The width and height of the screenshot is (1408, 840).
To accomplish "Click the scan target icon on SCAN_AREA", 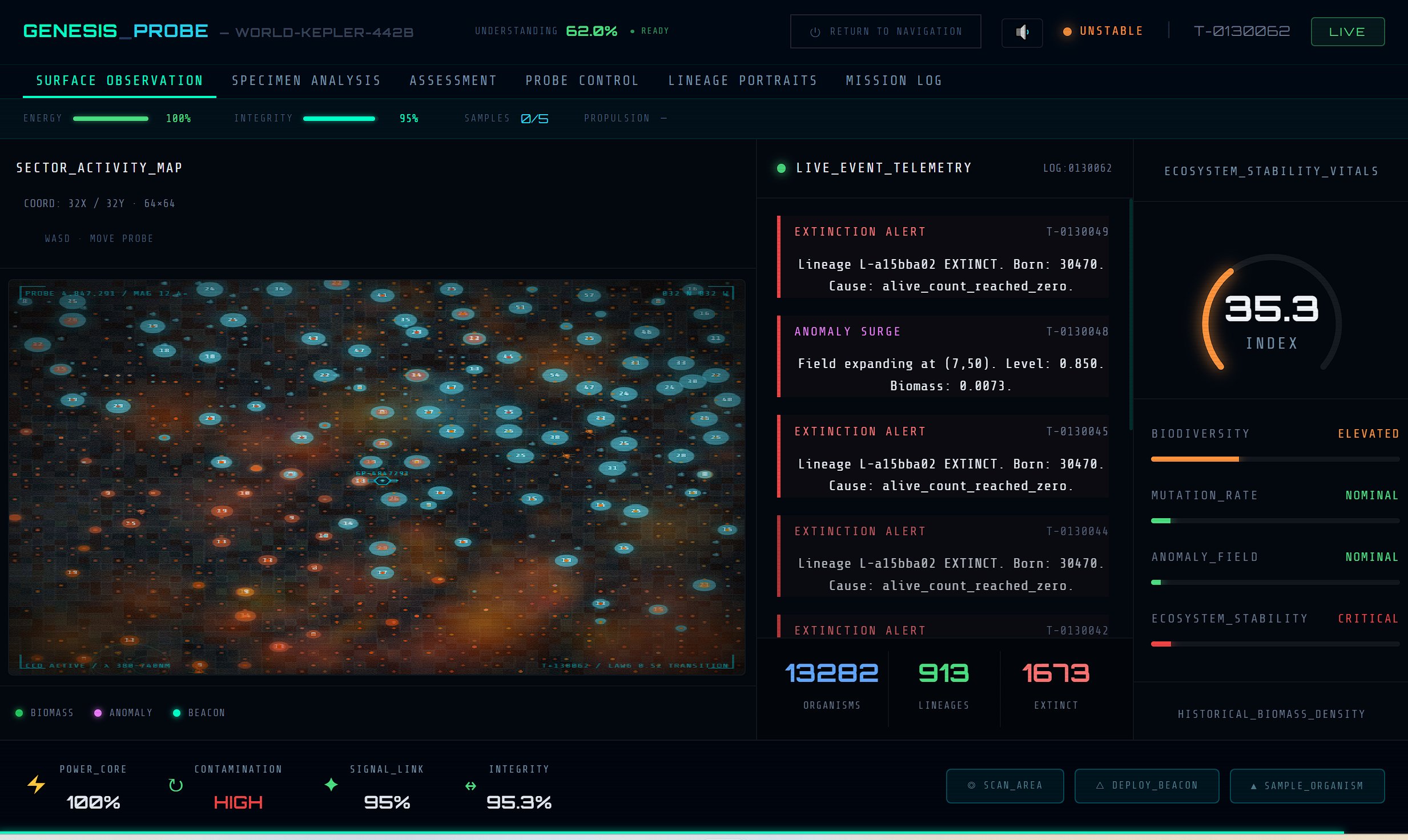I will coord(972,786).
